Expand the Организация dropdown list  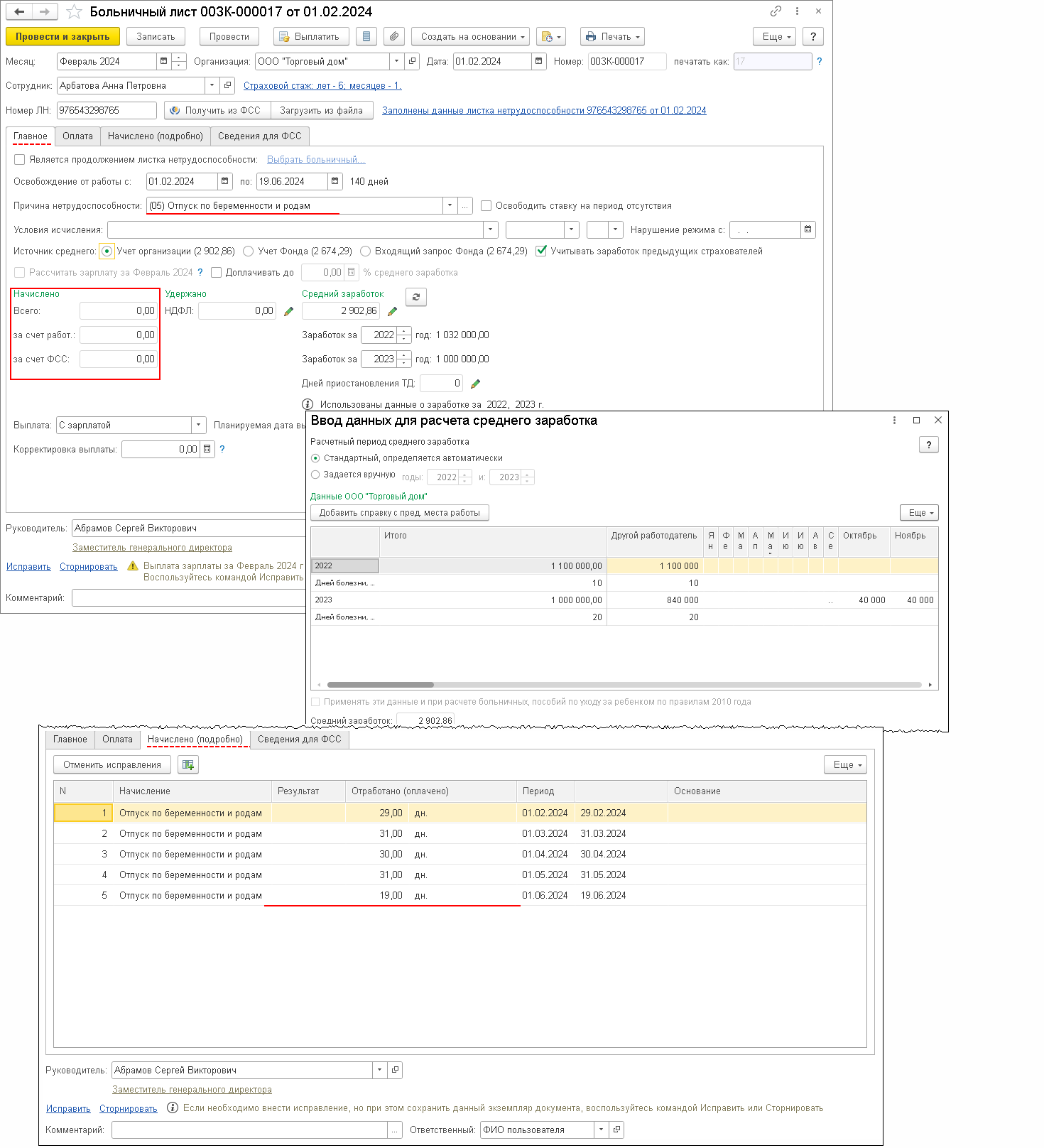pyautogui.click(x=397, y=62)
